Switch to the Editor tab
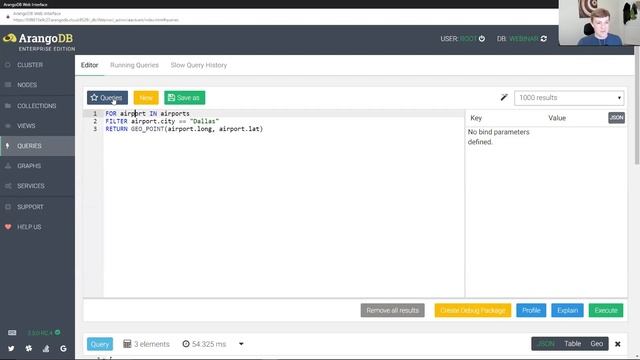640x360 pixels. pyautogui.click(x=89, y=65)
